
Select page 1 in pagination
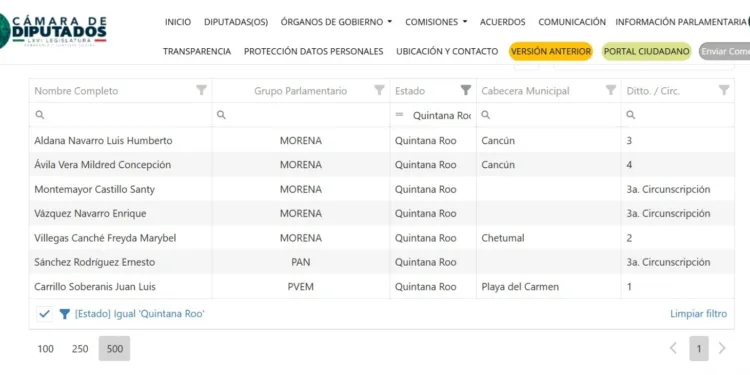[x=699, y=349]
